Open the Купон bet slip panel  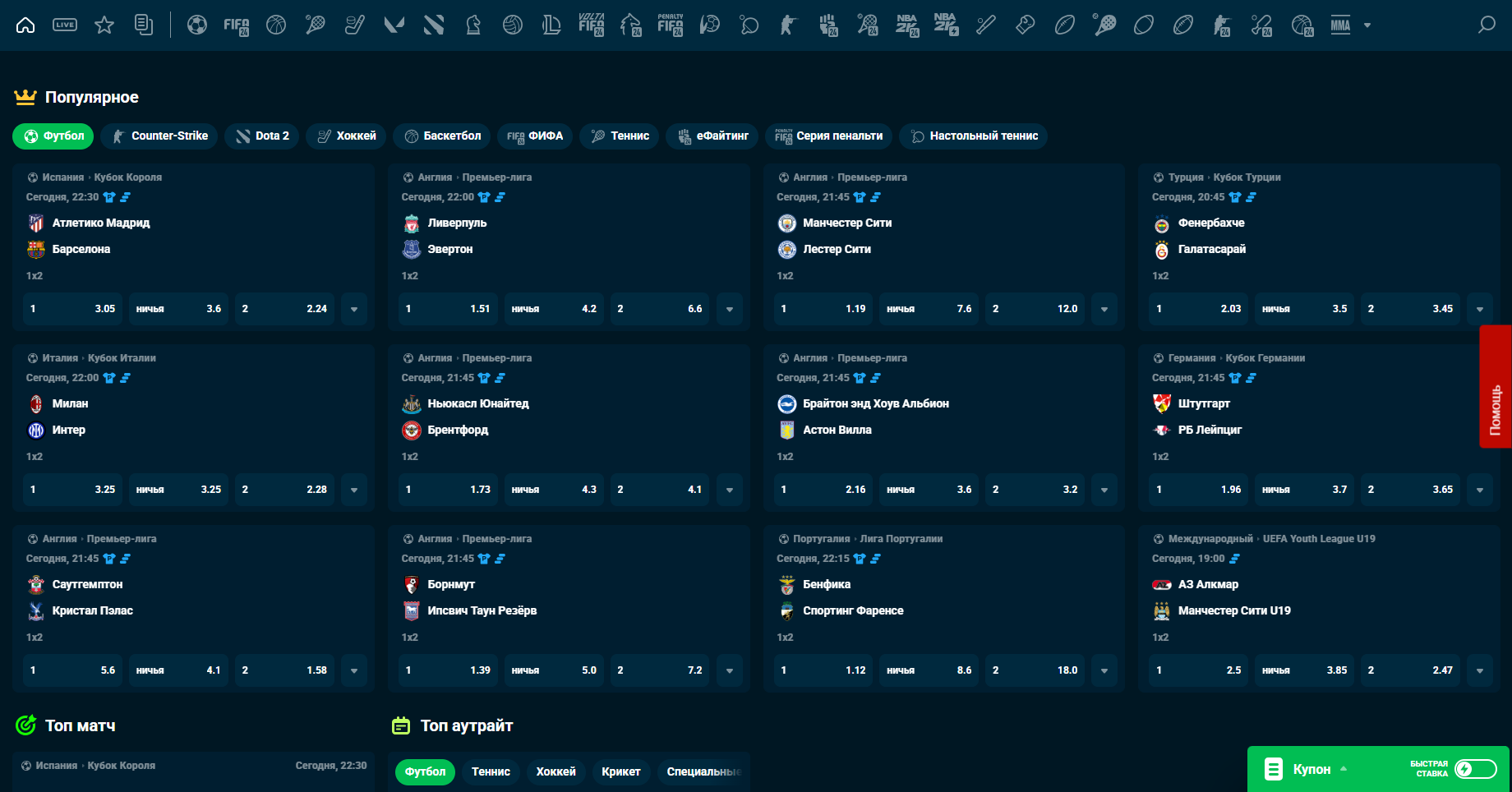click(x=1311, y=769)
